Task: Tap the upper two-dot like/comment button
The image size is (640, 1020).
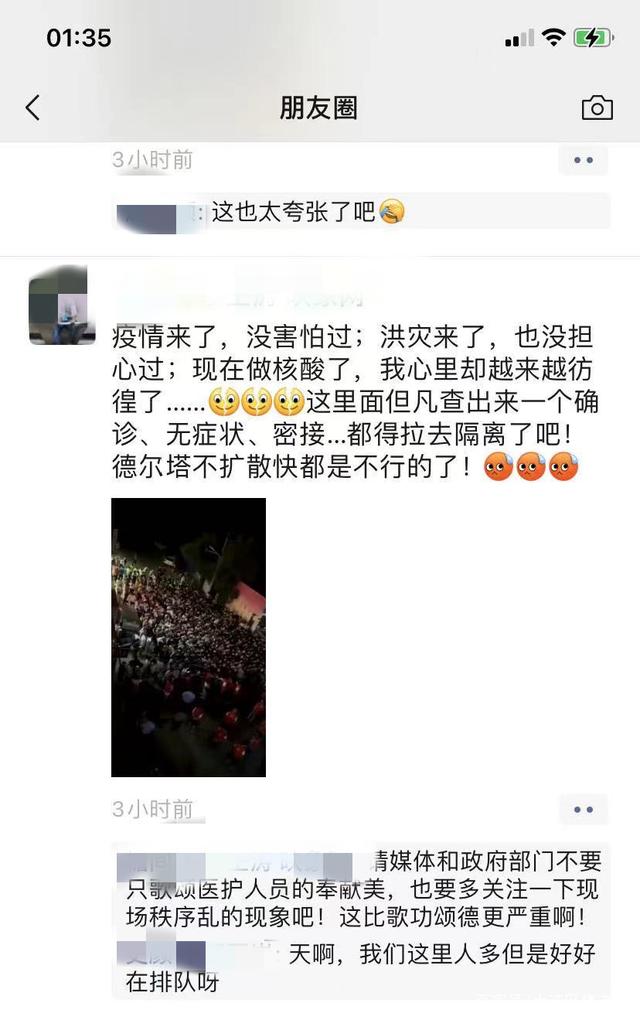Action: click(x=583, y=160)
